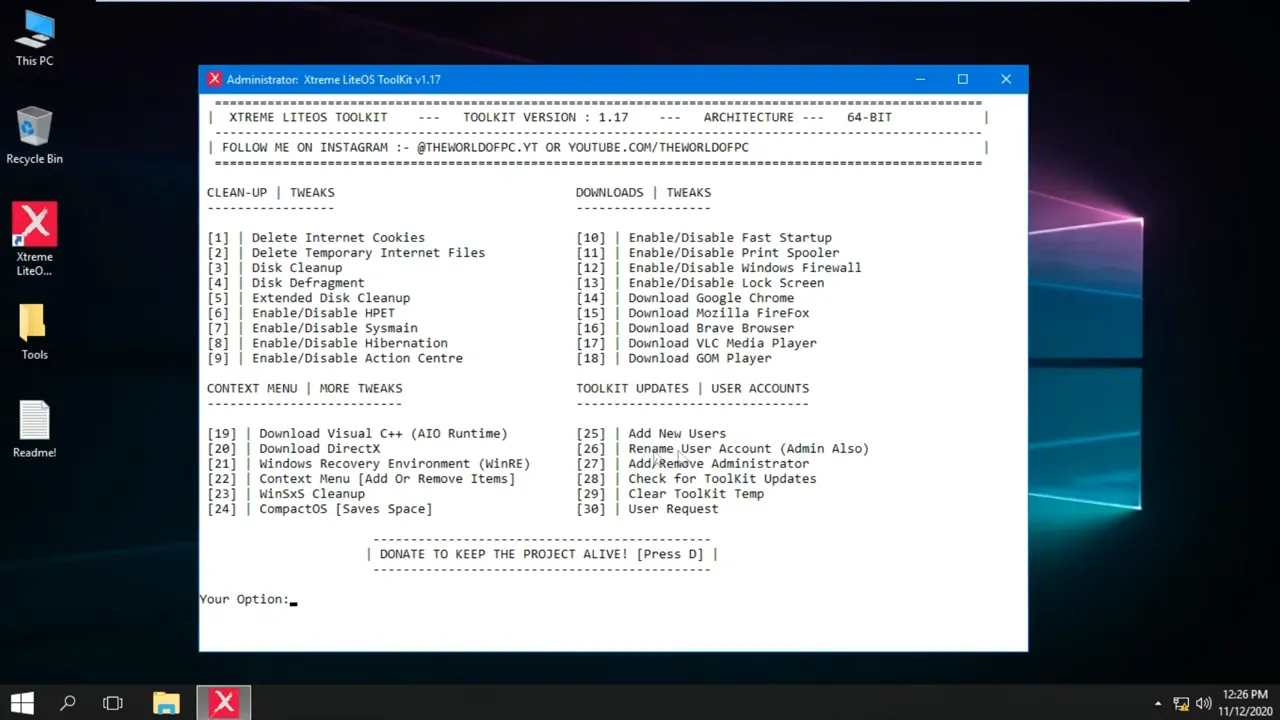This screenshot has width=1280, height=720.
Task: Open the This PC desktop icon
Action: point(34,38)
